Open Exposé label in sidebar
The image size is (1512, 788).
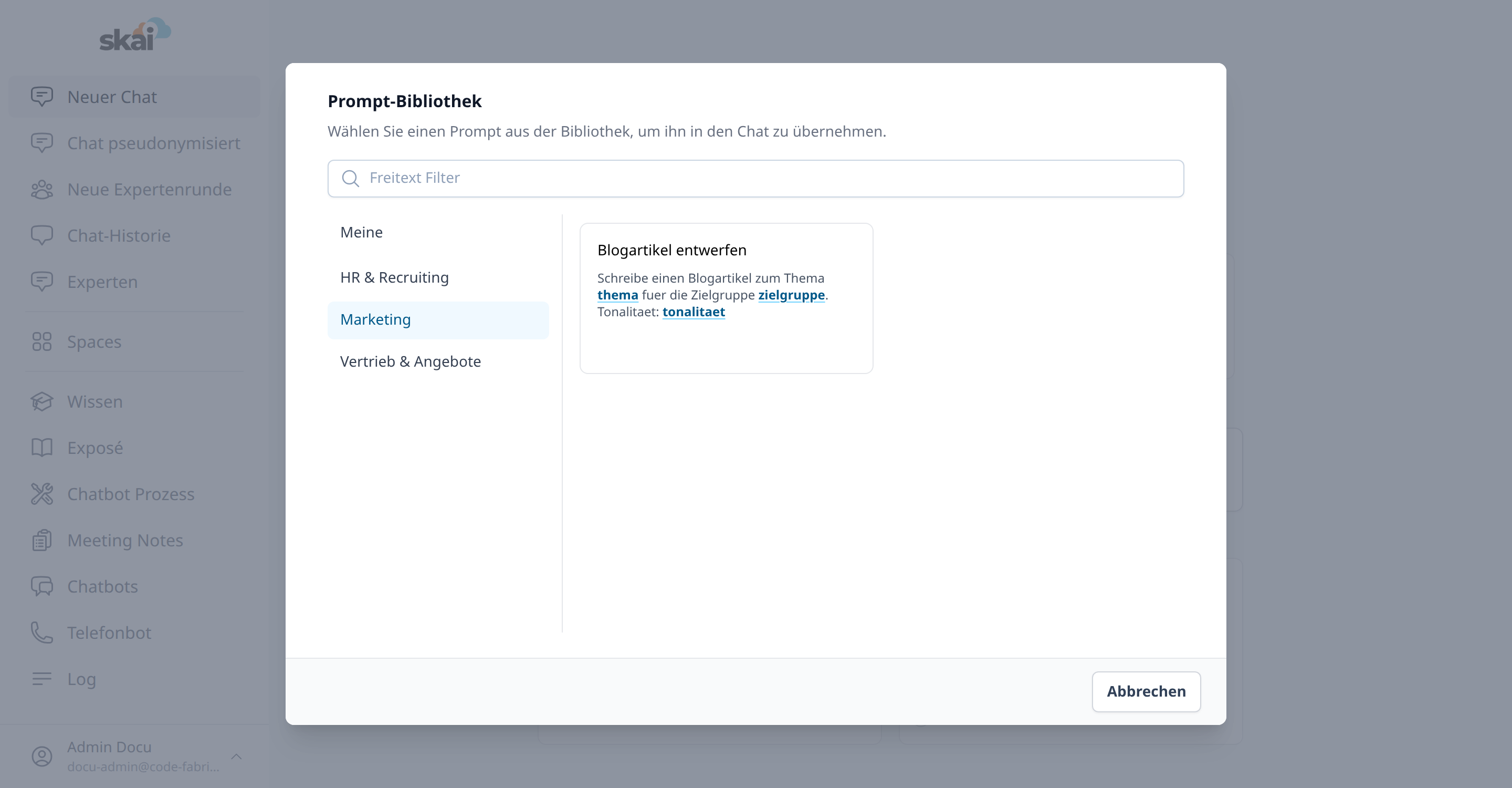pos(95,448)
